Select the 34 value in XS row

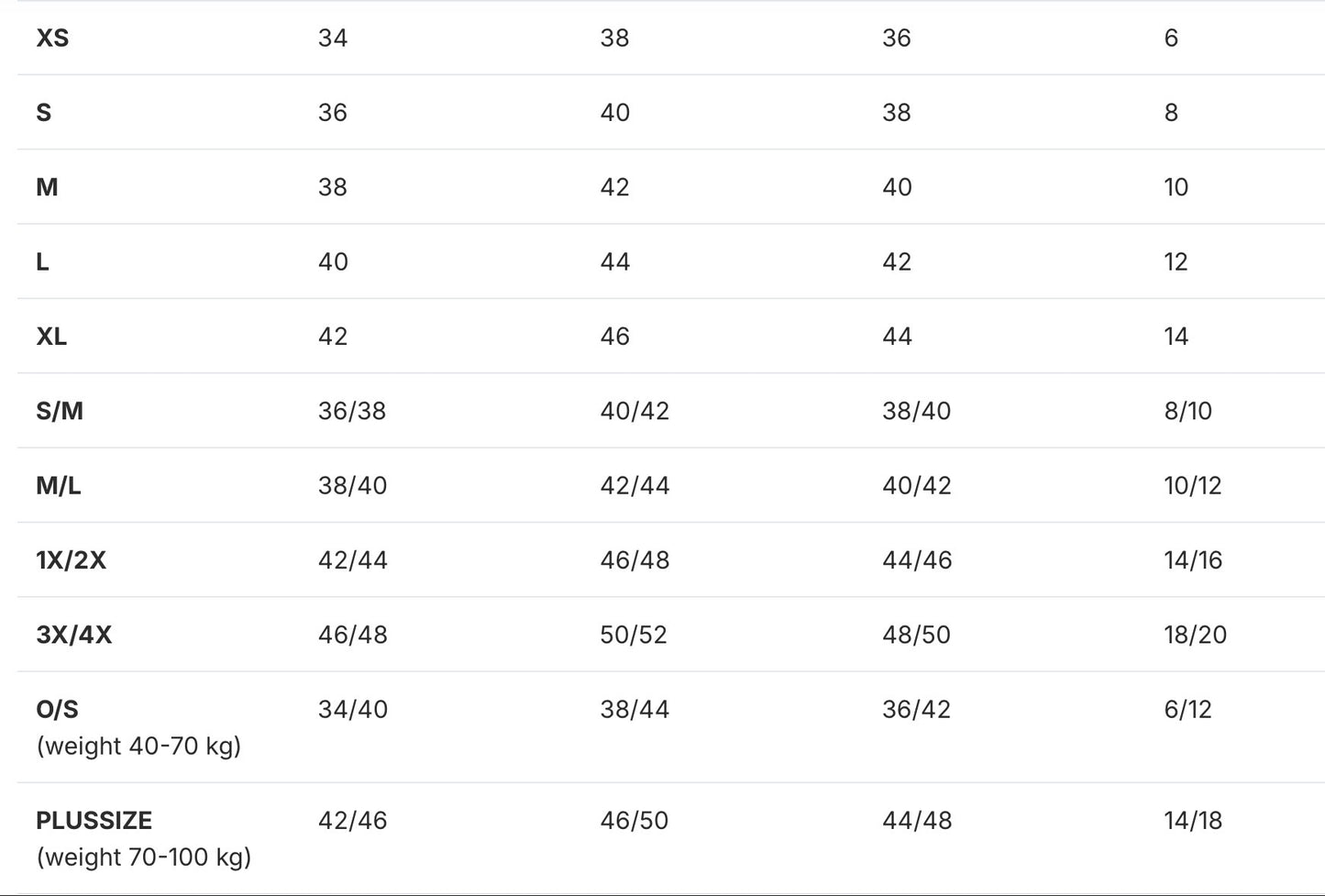333,38
